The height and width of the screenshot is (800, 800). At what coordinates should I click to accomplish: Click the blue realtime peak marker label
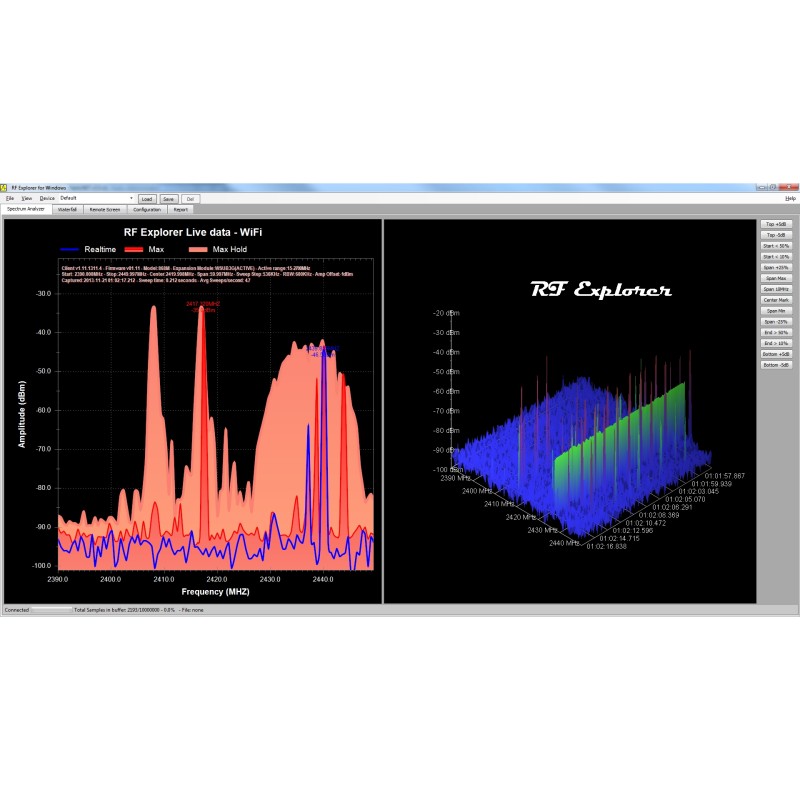(322, 352)
